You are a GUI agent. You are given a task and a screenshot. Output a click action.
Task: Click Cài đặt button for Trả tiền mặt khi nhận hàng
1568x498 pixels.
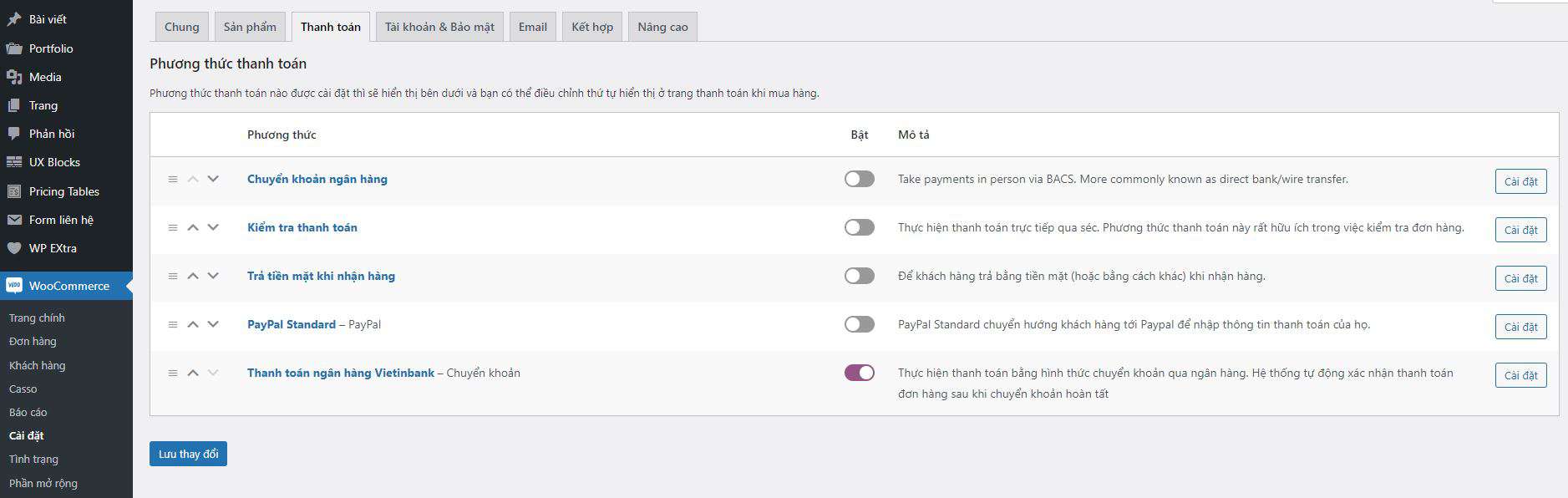pyautogui.click(x=1521, y=278)
